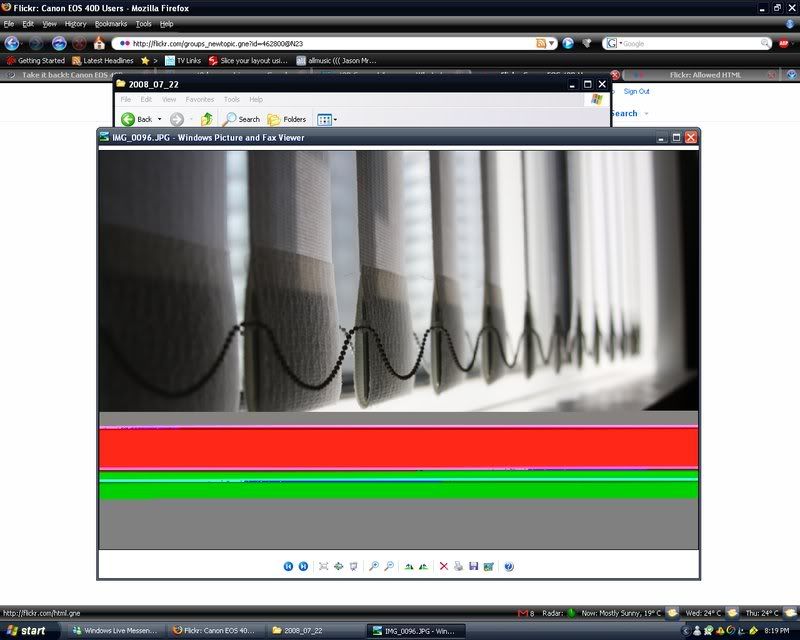Delete picture with red X icon
800x640 pixels.
click(443, 566)
